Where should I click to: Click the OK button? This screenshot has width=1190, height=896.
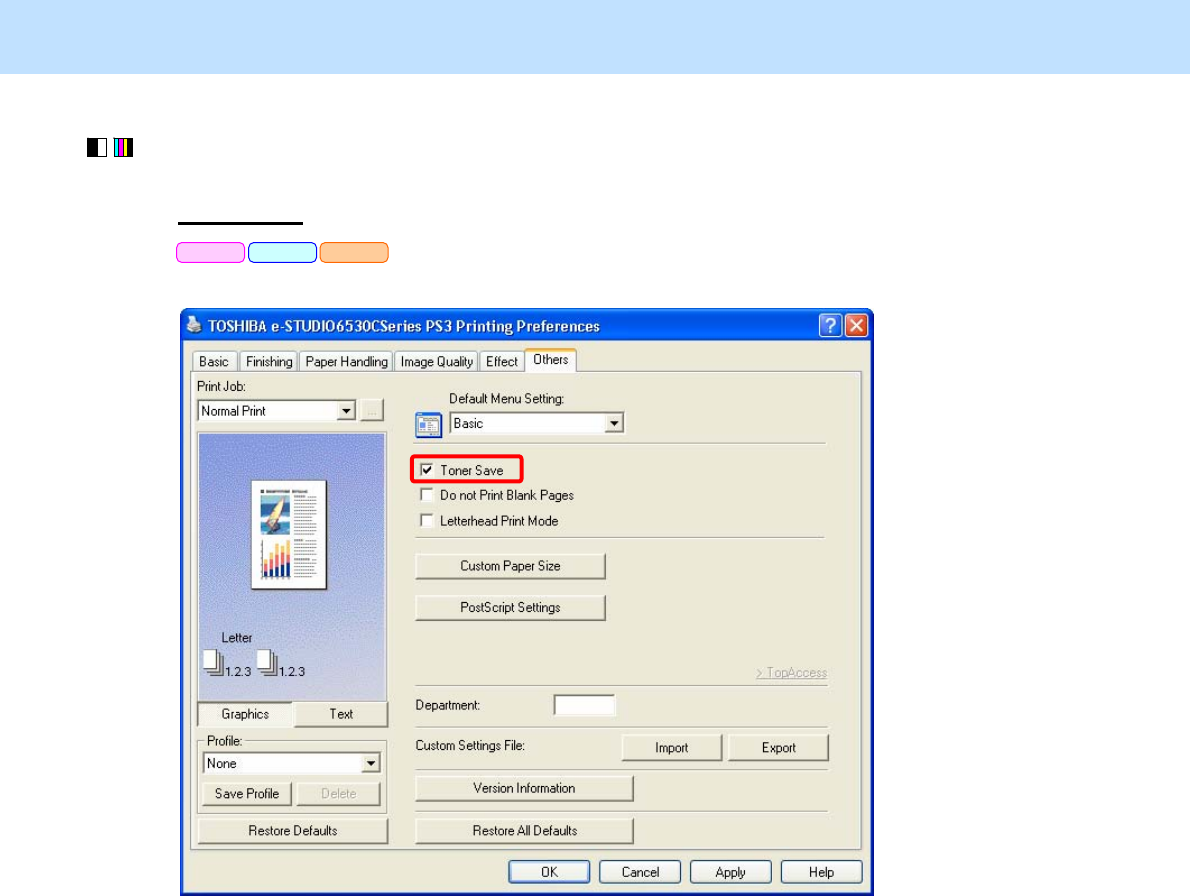tap(549, 872)
